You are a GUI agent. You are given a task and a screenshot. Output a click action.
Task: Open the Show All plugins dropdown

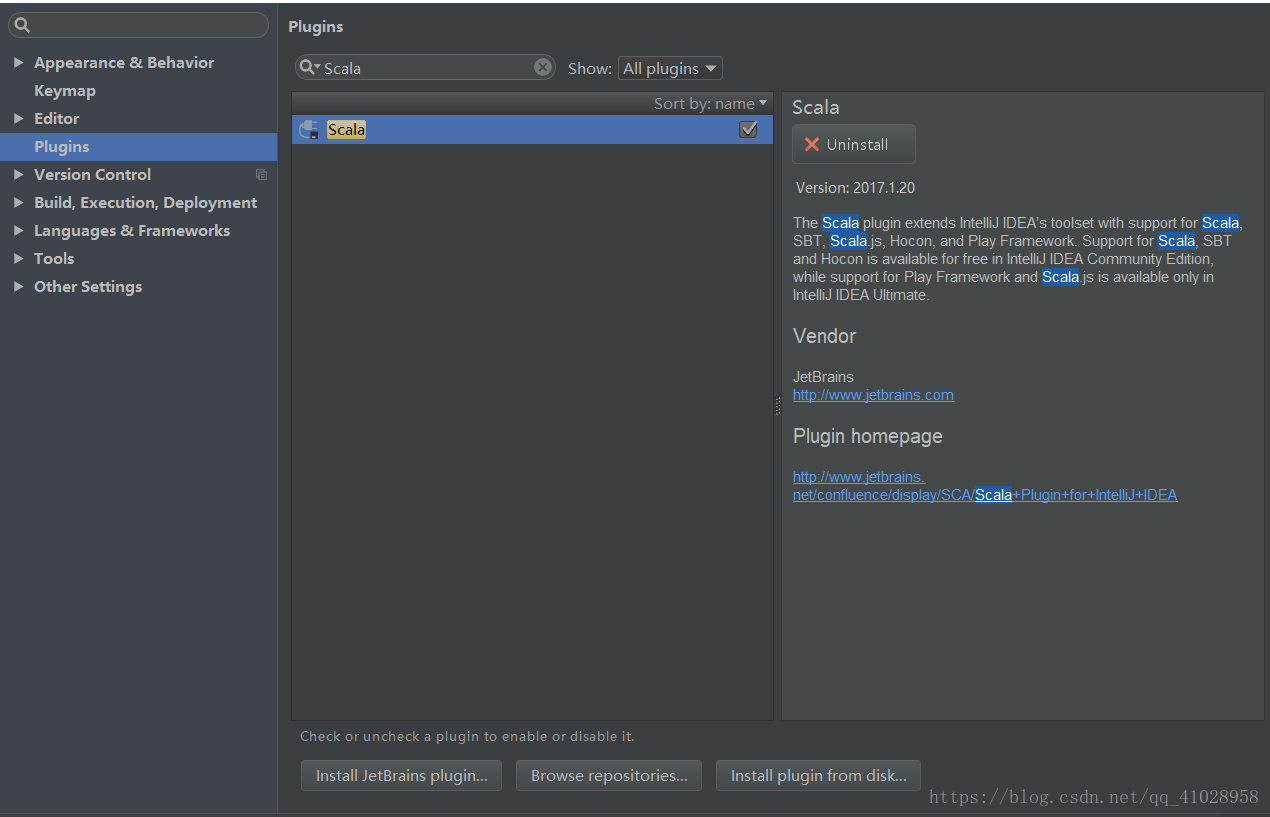point(670,68)
